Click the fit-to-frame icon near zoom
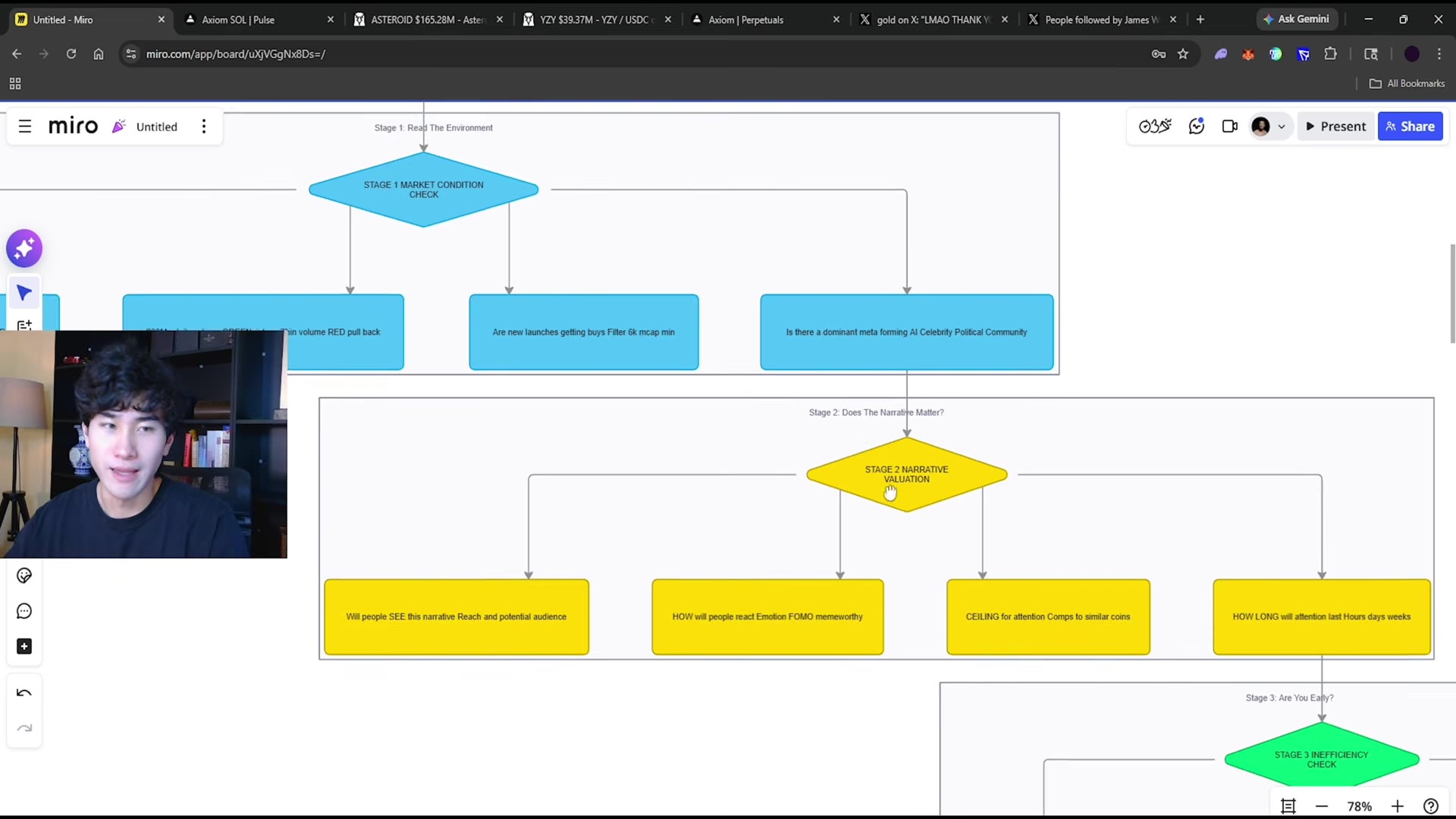Viewport: 1456px width, 819px height. (1288, 806)
